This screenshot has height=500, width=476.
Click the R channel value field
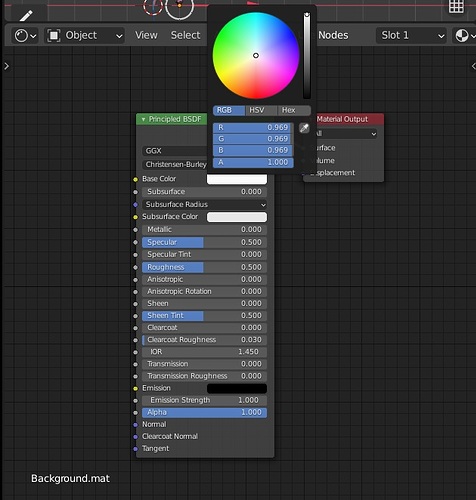pos(253,128)
